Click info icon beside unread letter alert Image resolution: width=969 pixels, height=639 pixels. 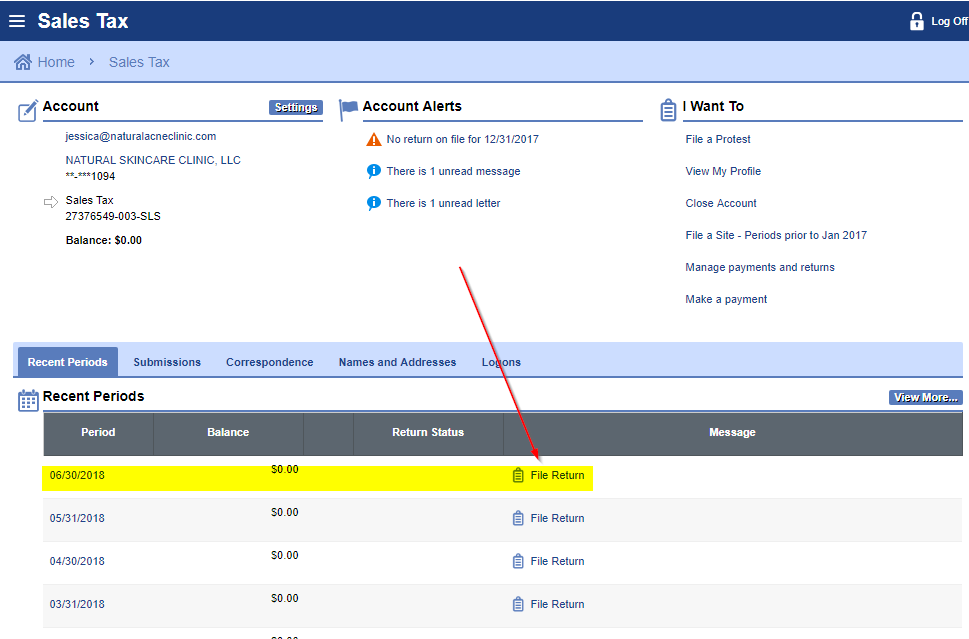374,203
